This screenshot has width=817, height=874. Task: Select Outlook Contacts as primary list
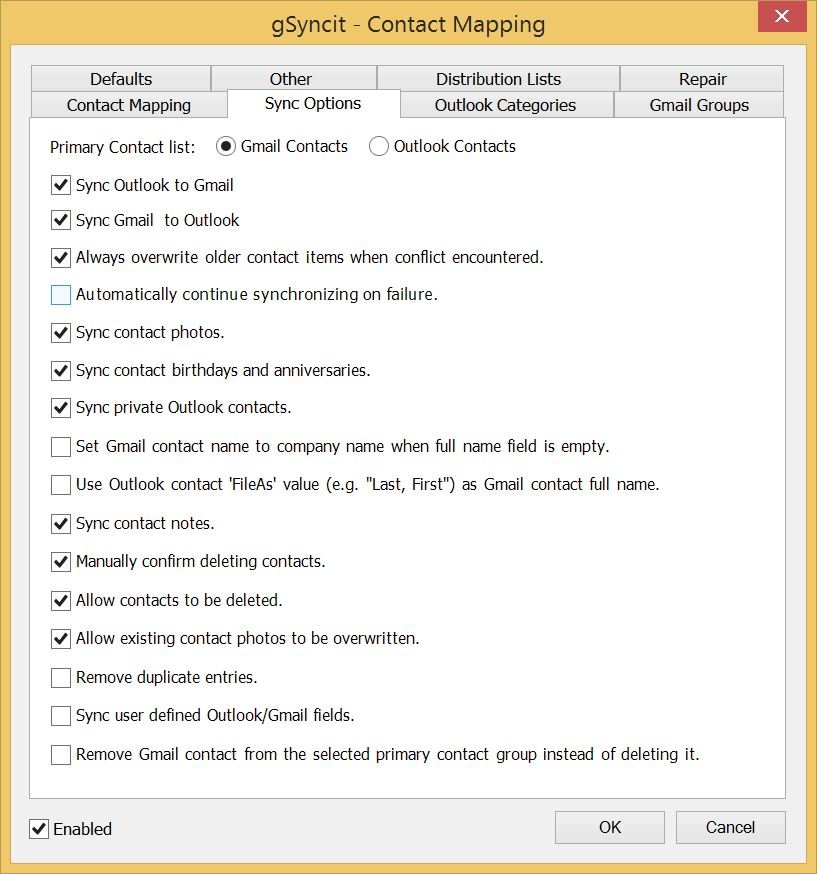(378, 147)
